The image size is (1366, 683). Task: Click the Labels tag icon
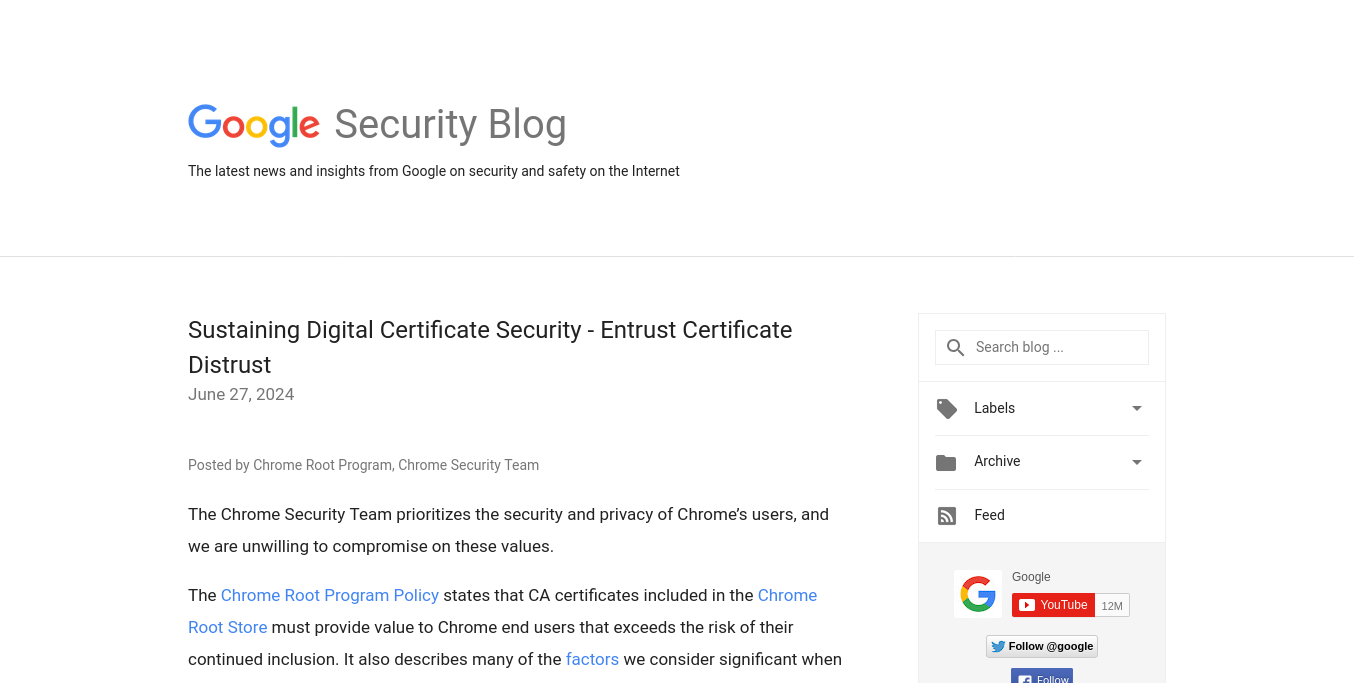[x=946, y=408]
